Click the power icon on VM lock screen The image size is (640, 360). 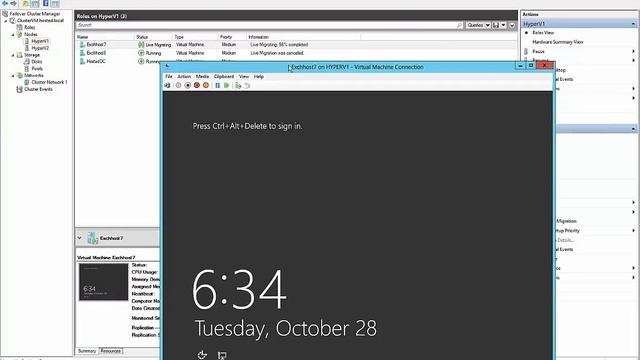tap(202, 355)
